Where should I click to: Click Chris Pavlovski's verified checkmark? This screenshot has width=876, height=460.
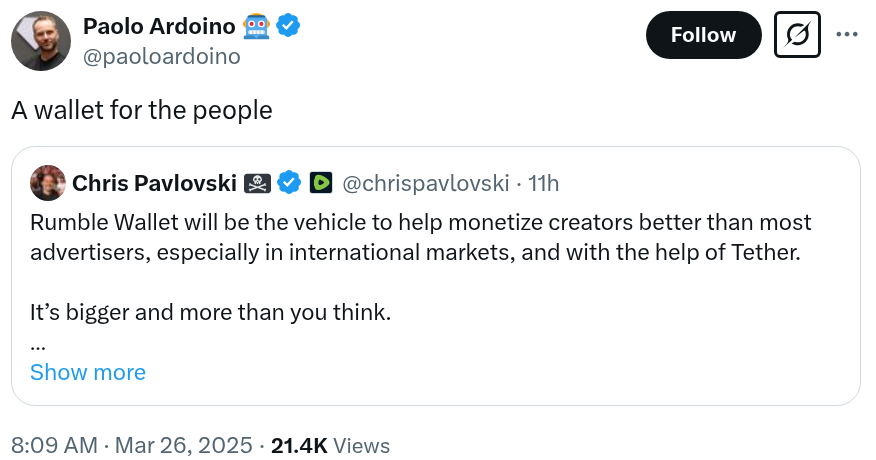[x=290, y=183]
